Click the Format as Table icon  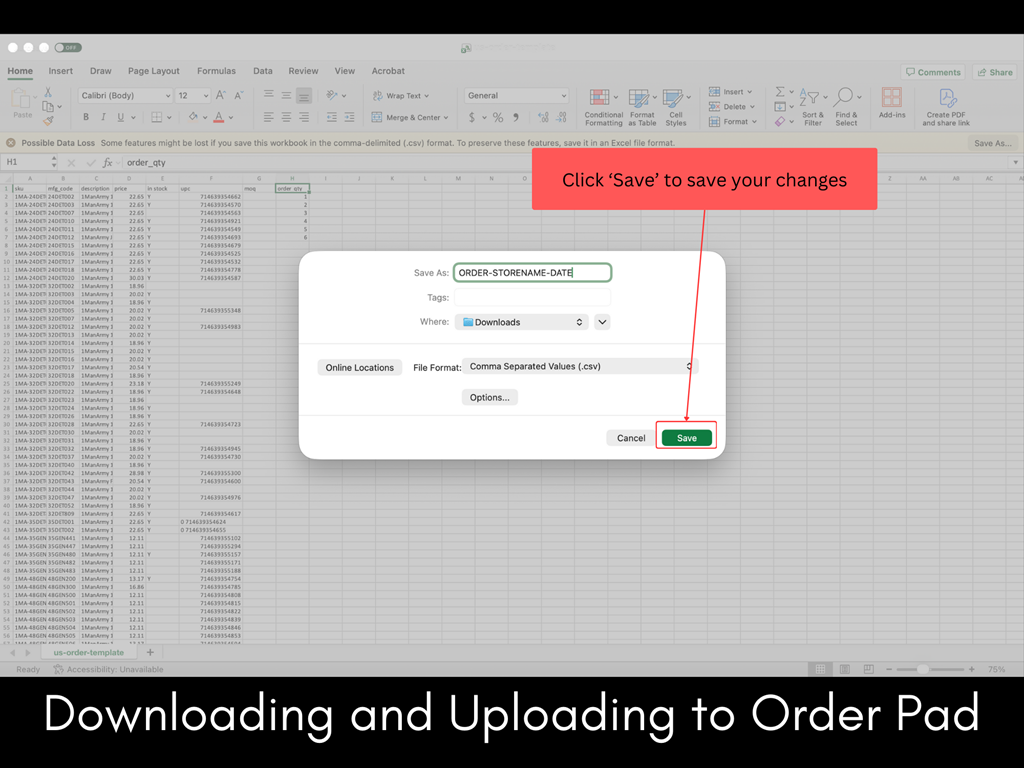642,98
